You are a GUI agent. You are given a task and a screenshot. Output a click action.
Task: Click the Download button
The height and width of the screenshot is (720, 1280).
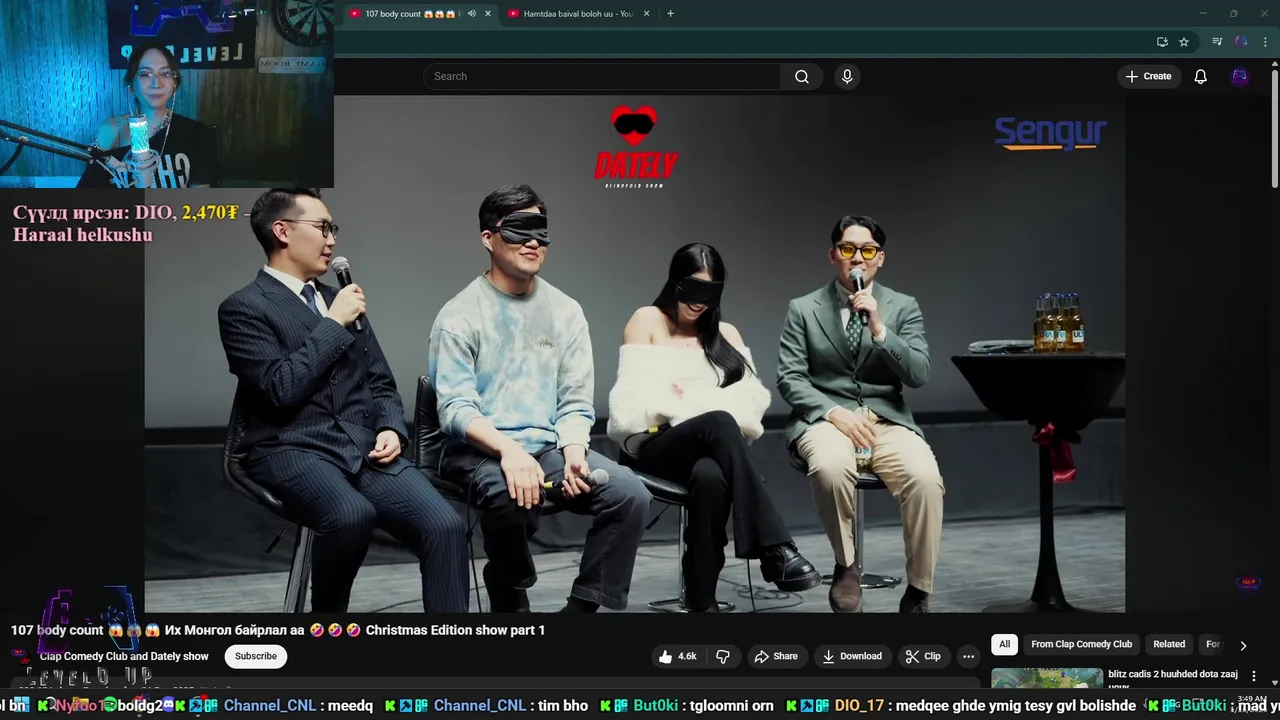click(852, 656)
